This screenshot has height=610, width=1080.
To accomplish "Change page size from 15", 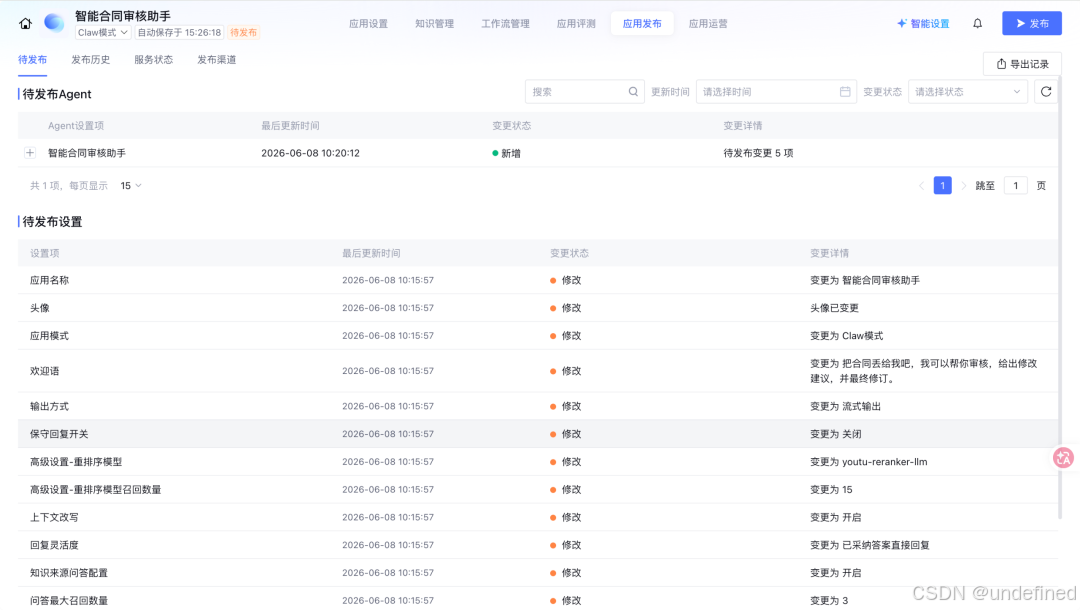I will [x=131, y=186].
